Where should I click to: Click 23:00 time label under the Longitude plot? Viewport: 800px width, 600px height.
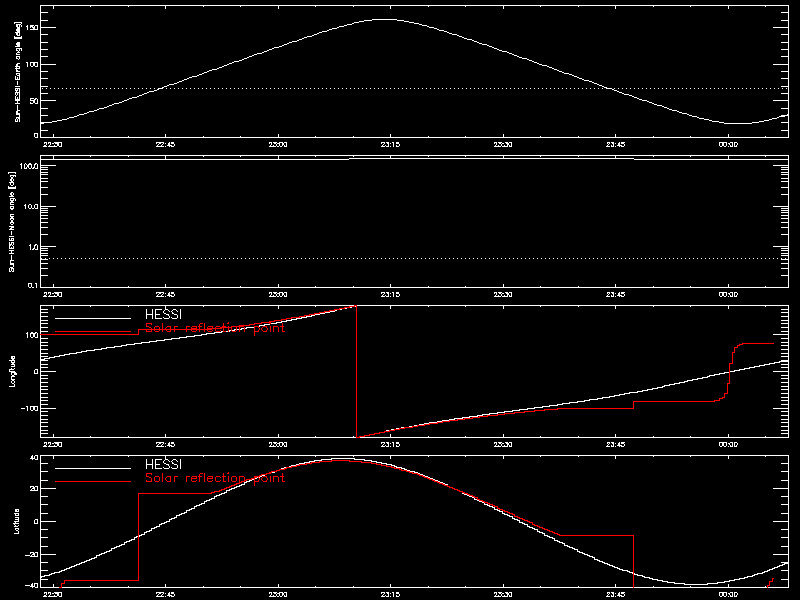[x=278, y=444]
